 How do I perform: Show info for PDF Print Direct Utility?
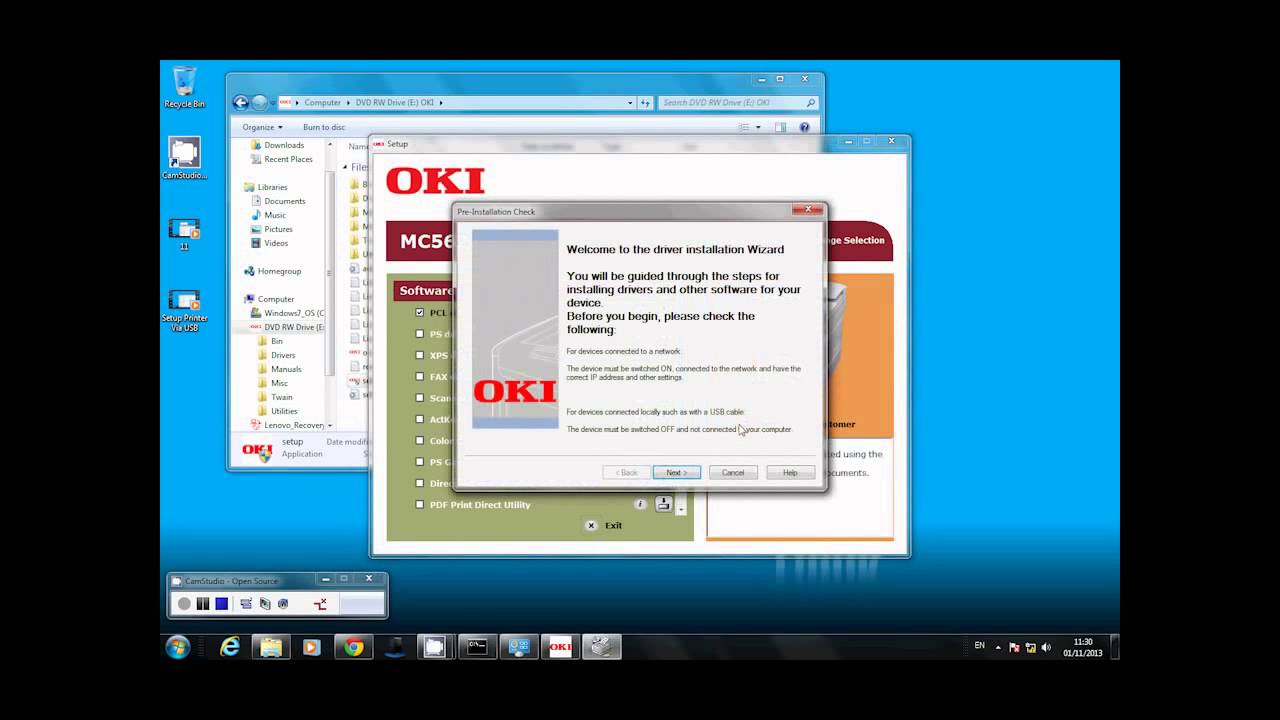point(641,504)
